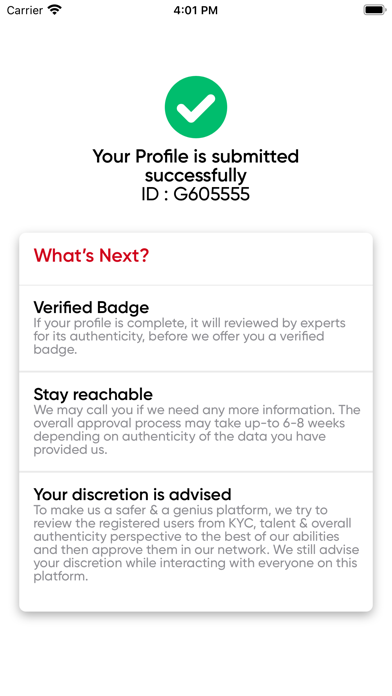Tap 'Your Profile is submitted successfully' heading
Screen dimensions: 392x696
pyautogui.click(x=196, y=166)
